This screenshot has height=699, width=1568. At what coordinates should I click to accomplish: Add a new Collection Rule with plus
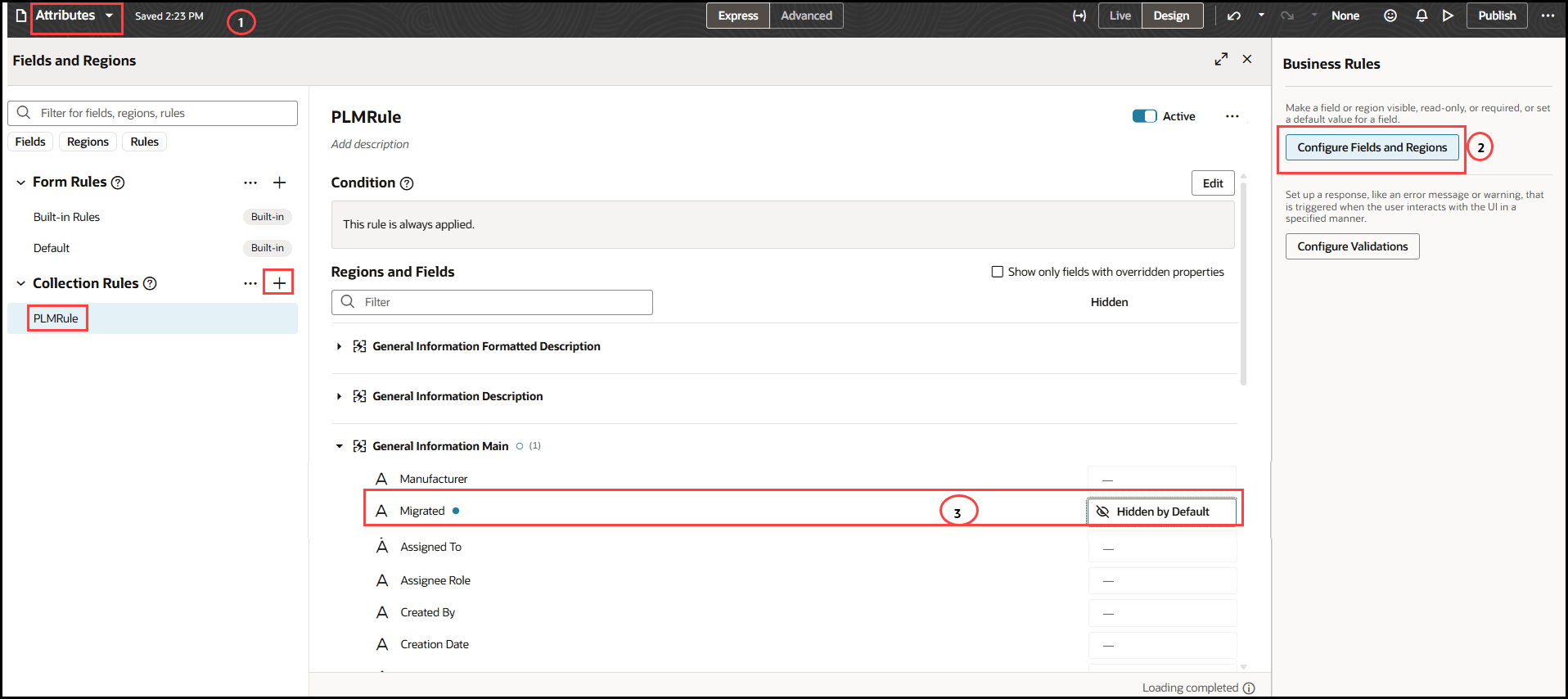[x=279, y=283]
